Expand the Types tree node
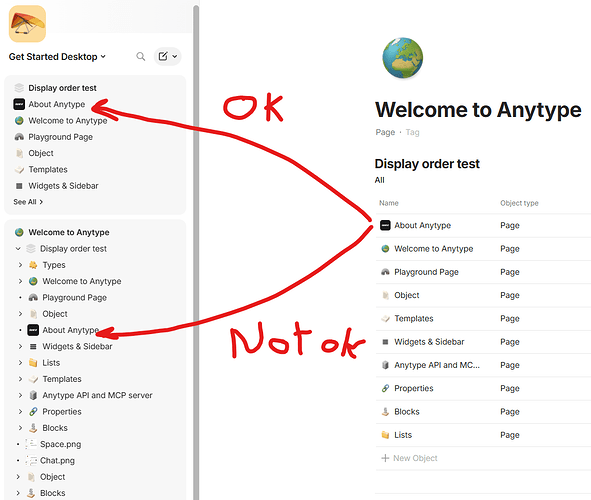591x500 pixels. 20,265
